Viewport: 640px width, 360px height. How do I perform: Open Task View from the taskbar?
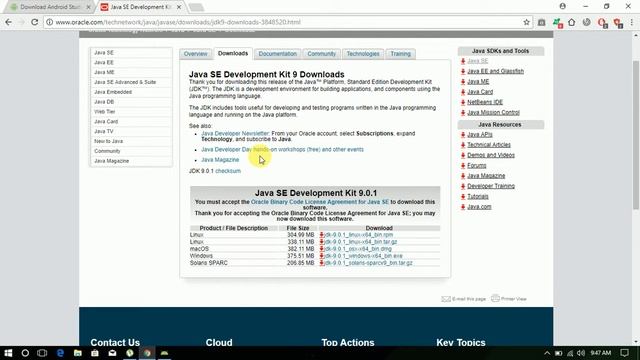[42, 353]
